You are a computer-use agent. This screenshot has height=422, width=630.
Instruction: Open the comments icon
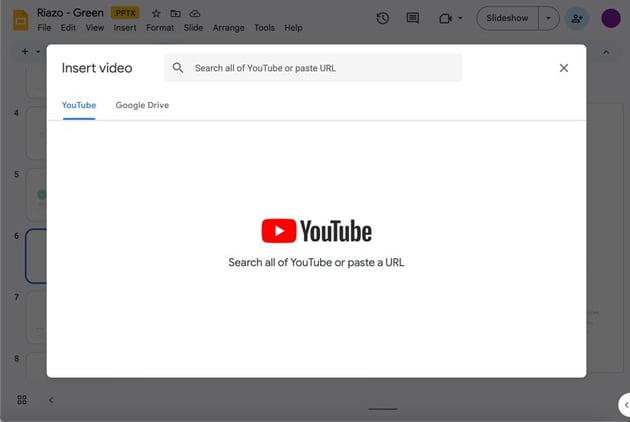[x=413, y=18]
